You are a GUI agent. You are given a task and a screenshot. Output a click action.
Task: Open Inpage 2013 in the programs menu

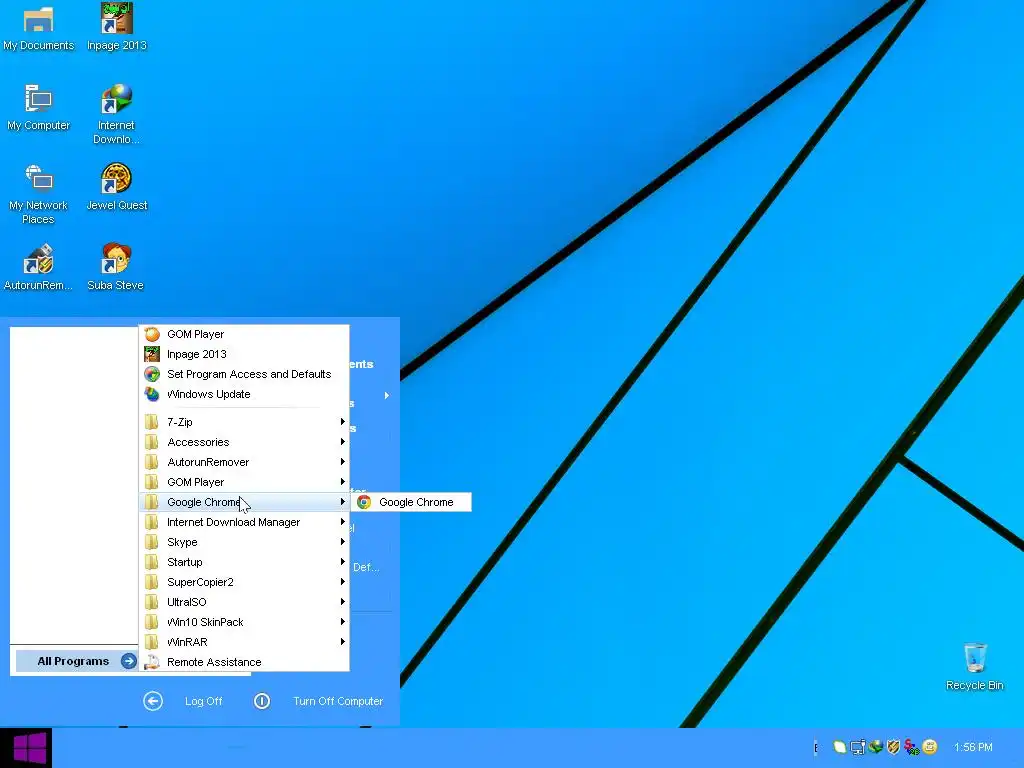(244, 354)
